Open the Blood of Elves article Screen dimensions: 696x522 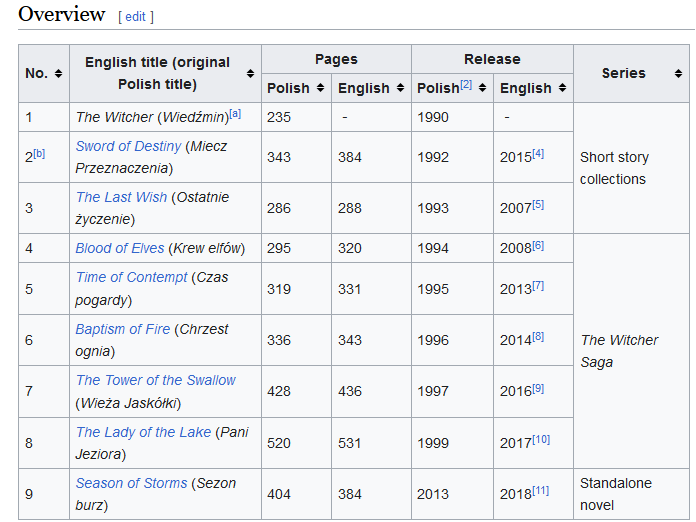coord(120,248)
